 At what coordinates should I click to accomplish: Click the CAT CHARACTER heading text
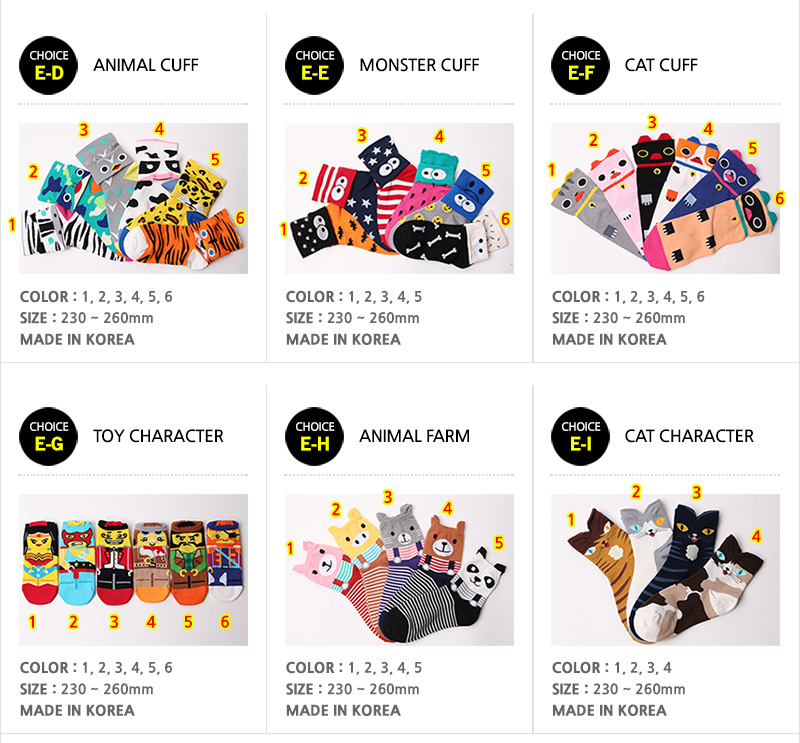(689, 436)
